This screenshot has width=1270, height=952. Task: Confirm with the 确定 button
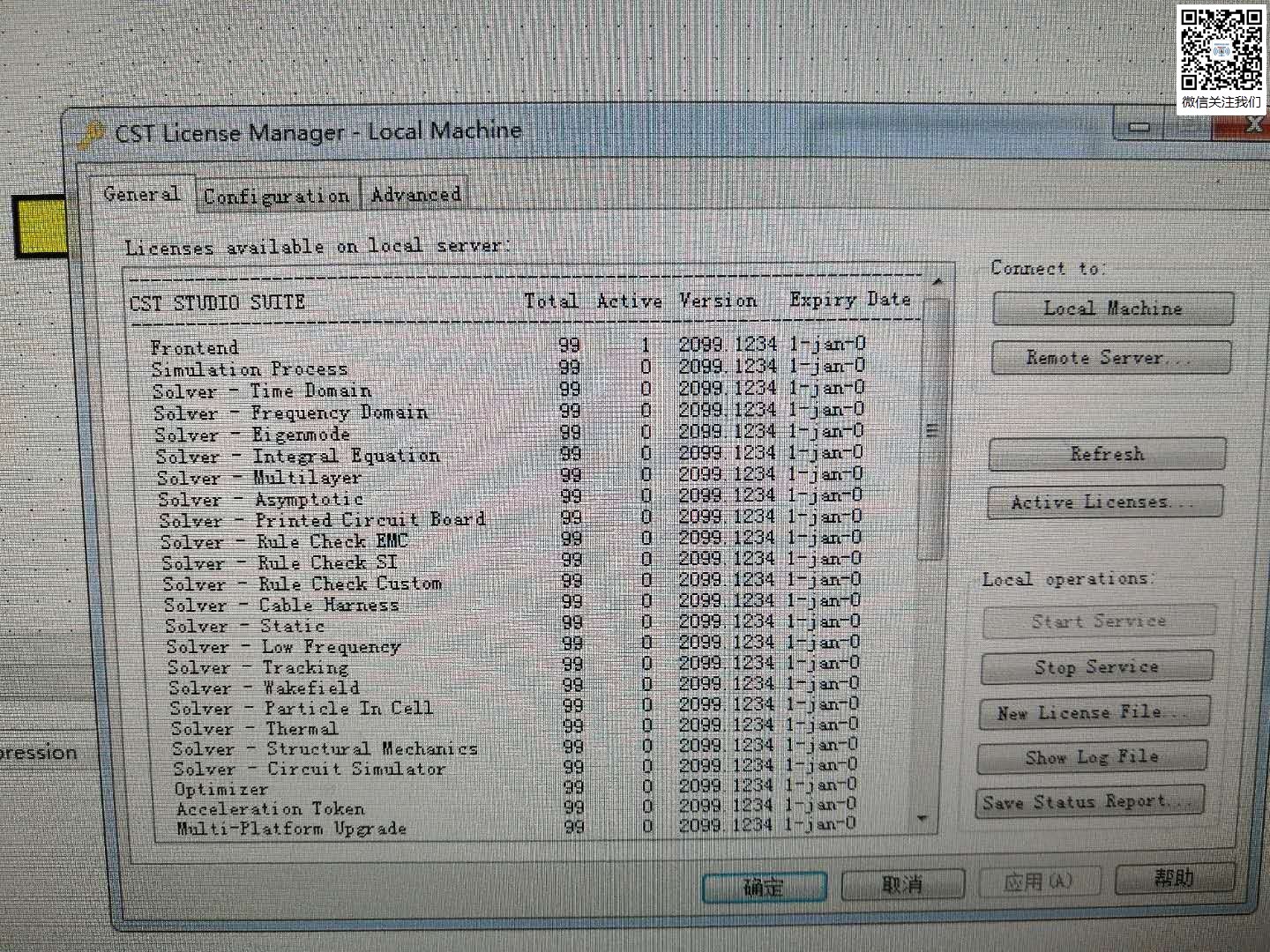(x=764, y=887)
